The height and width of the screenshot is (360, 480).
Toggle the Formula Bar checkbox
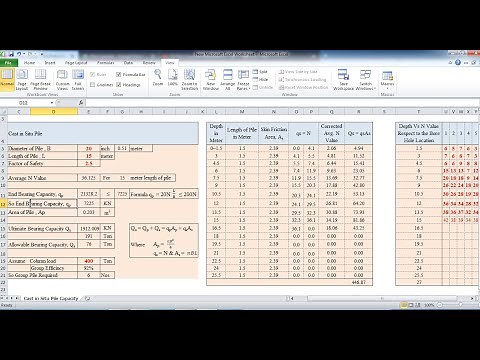coord(131,75)
